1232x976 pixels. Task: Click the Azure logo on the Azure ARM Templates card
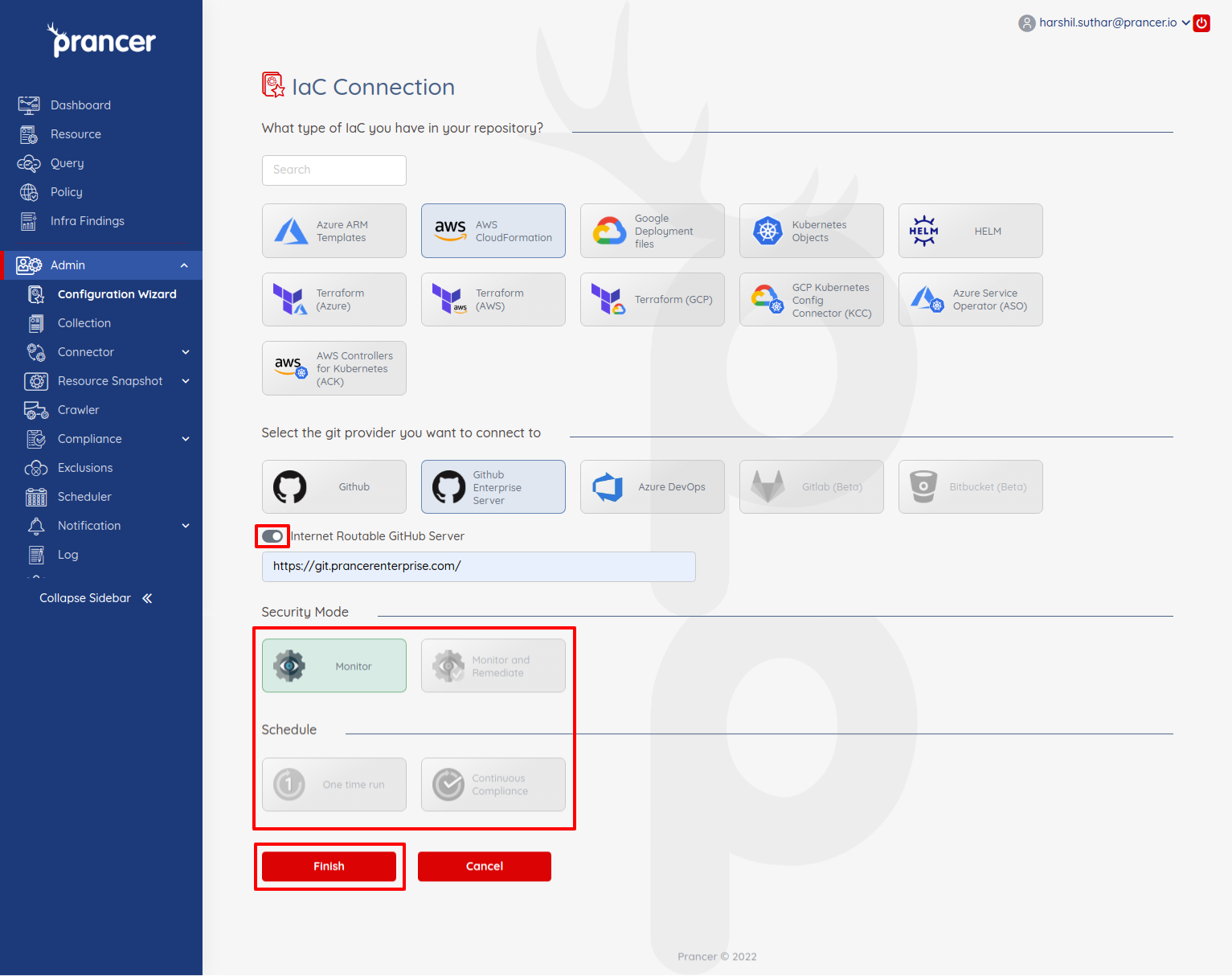coord(291,232)
